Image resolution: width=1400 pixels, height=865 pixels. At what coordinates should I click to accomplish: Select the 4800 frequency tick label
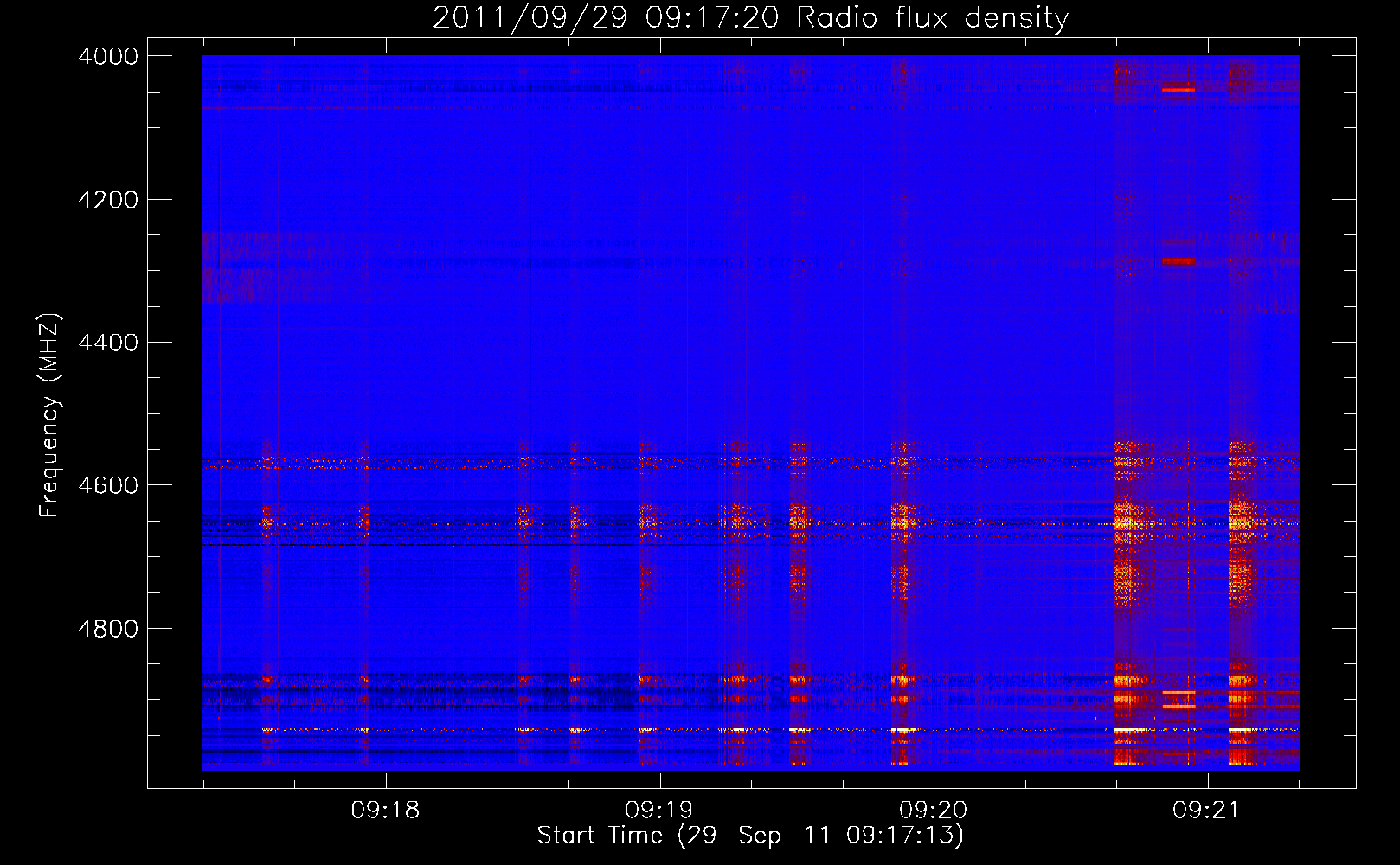point(108,629)
